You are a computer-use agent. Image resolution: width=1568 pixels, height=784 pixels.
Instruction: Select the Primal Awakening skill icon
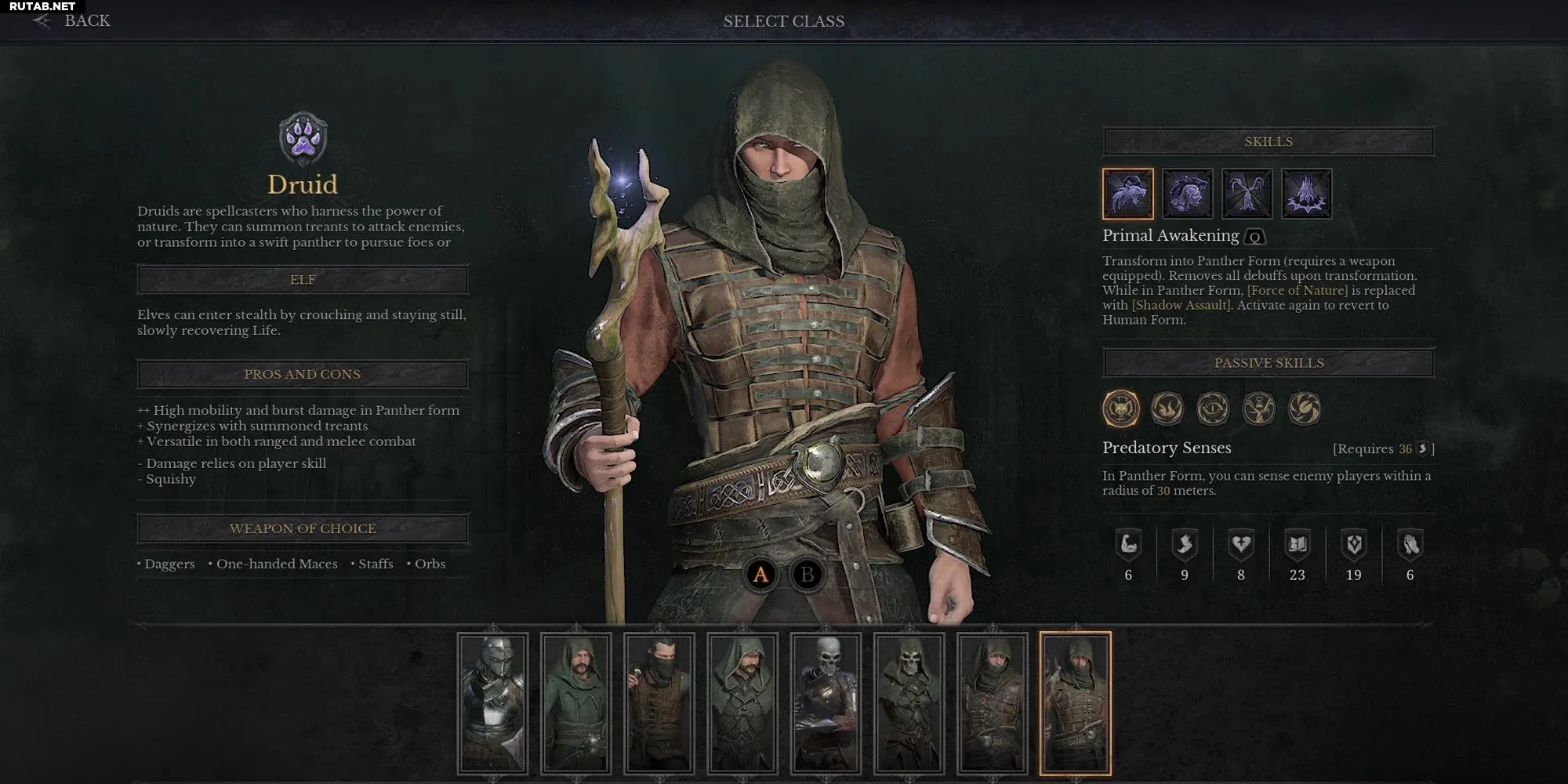(1128, 194)
